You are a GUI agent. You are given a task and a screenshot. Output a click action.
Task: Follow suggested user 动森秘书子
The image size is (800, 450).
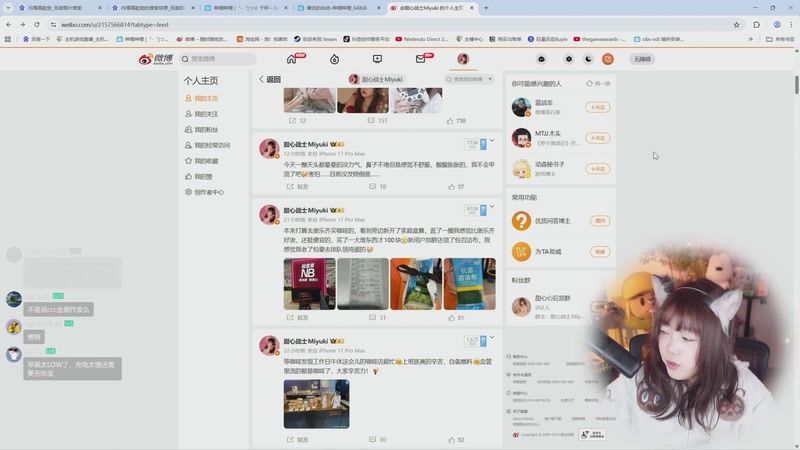597,169
